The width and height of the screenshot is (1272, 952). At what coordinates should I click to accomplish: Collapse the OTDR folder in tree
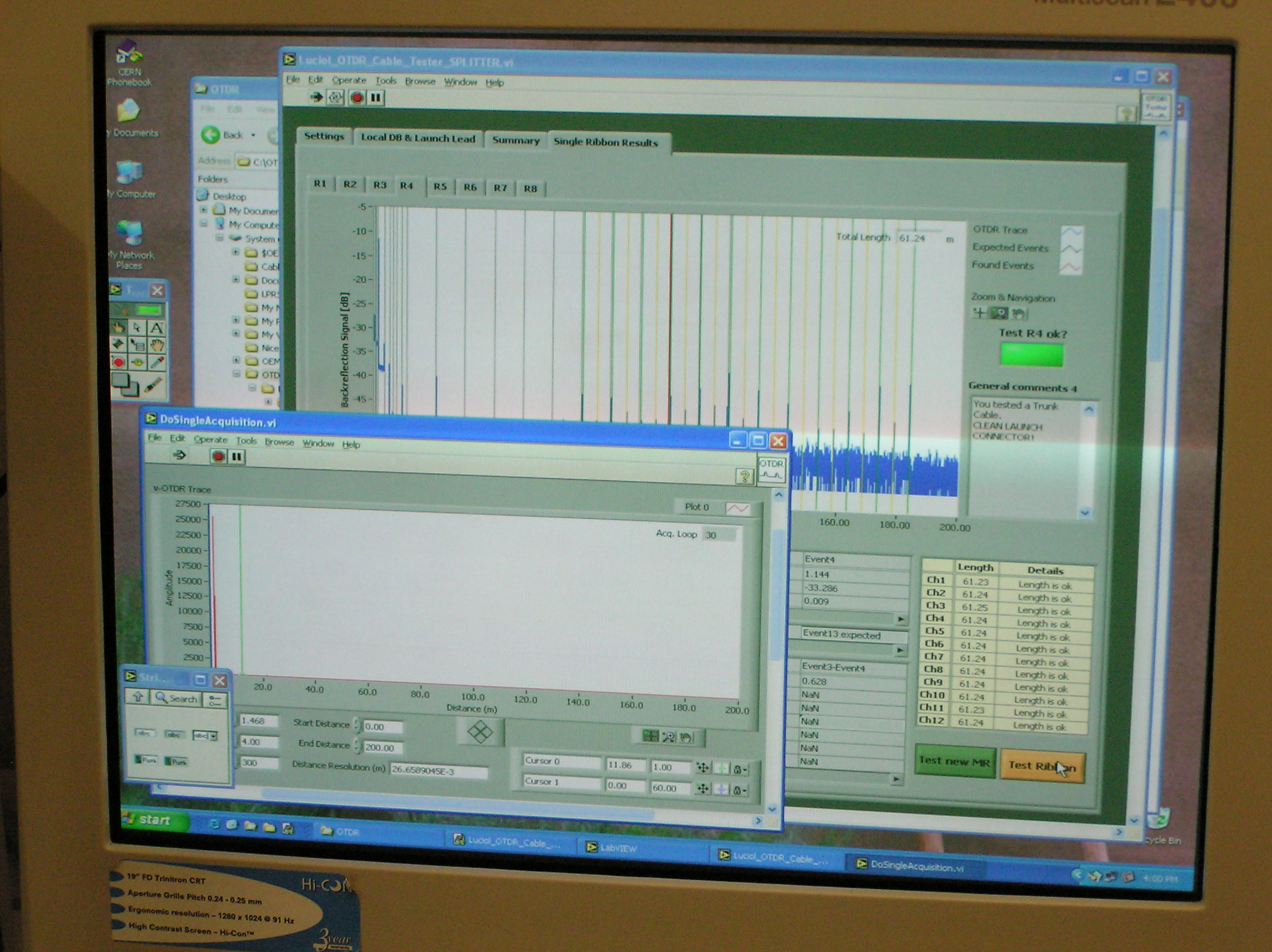point(236,374)
